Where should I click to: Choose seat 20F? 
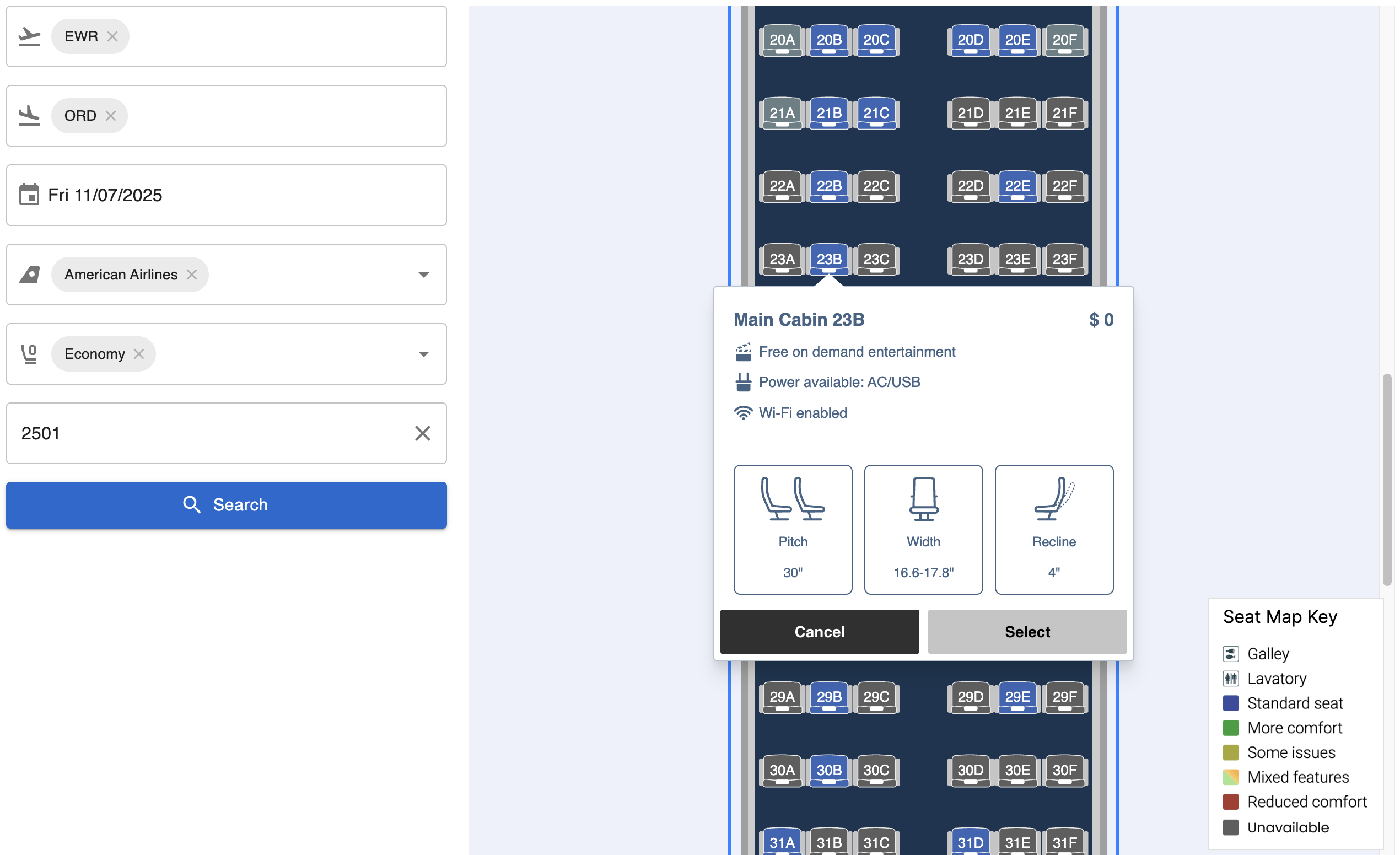tap(1065, 40)
